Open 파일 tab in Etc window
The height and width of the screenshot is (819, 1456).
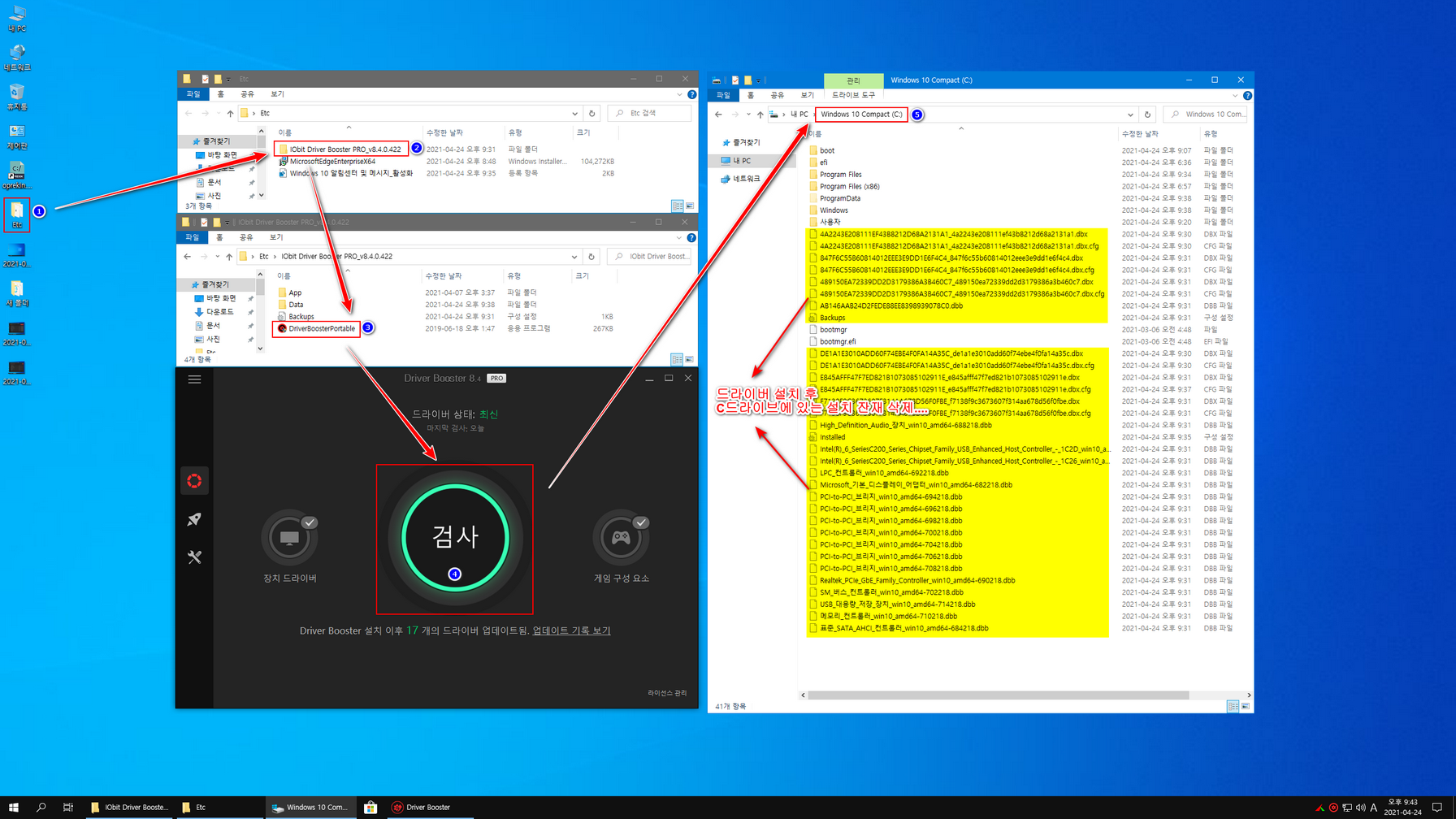click(x=193, y=94)
